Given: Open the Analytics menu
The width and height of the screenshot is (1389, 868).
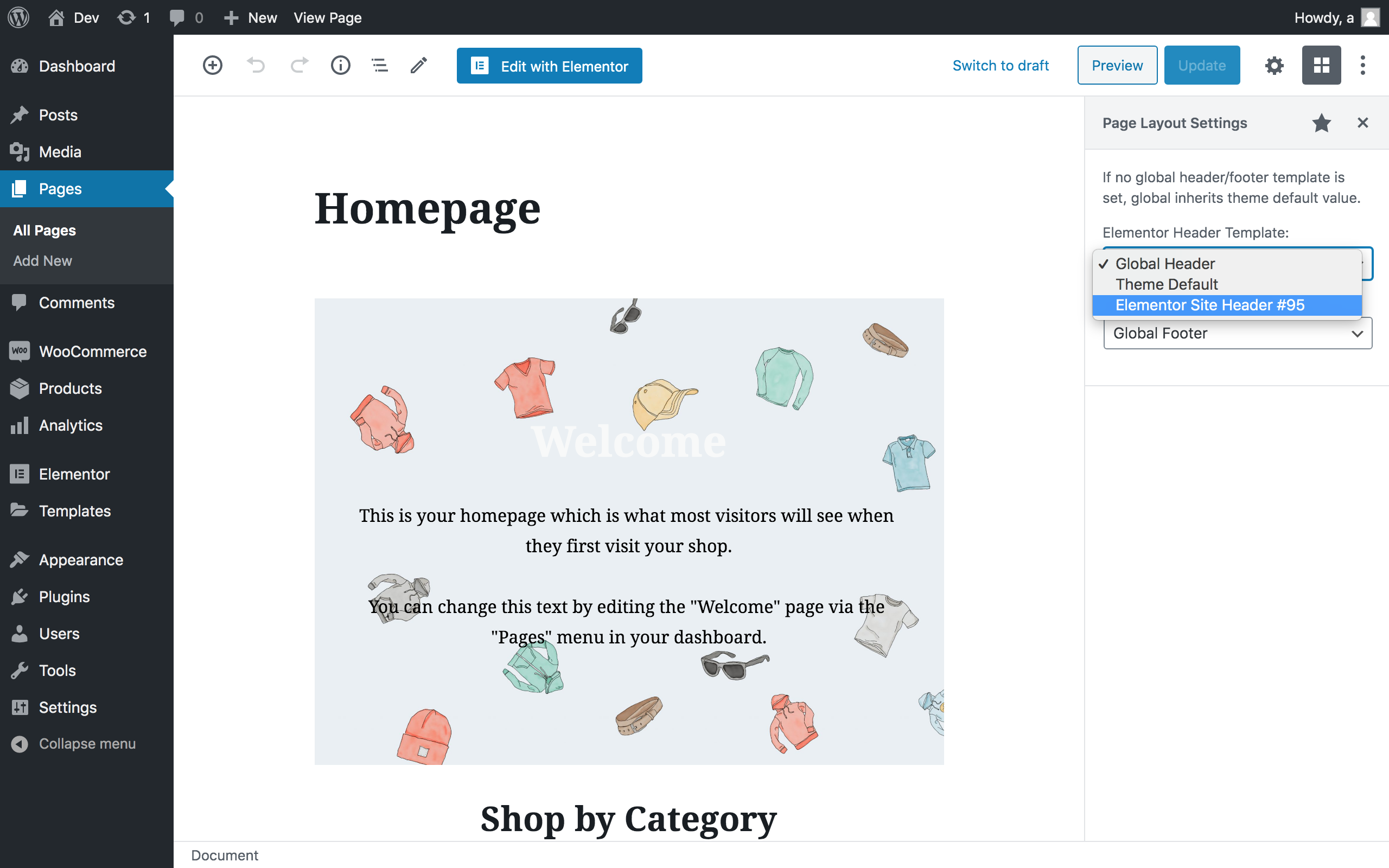Looking at the screenshot, I should pos(87,425).
